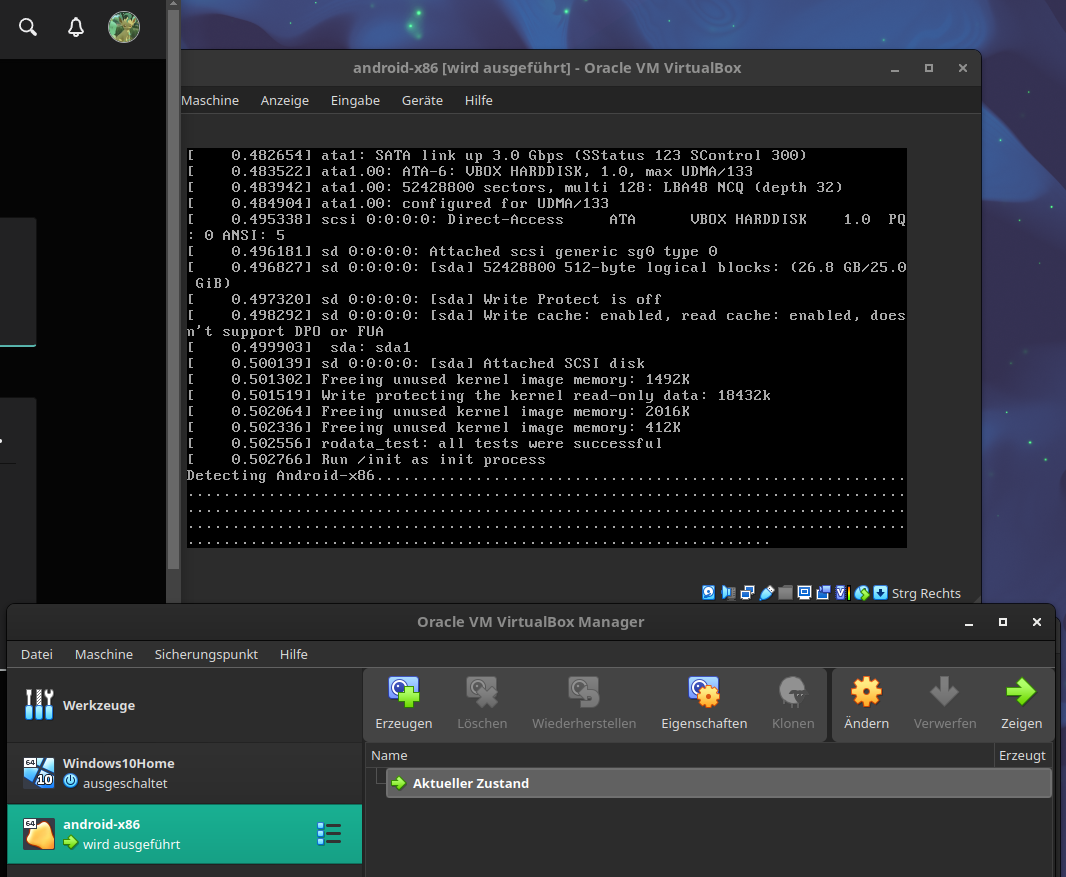Click the notification bell icon
The width and height of the screenshot is (1066, 877).
click(75, 27)
